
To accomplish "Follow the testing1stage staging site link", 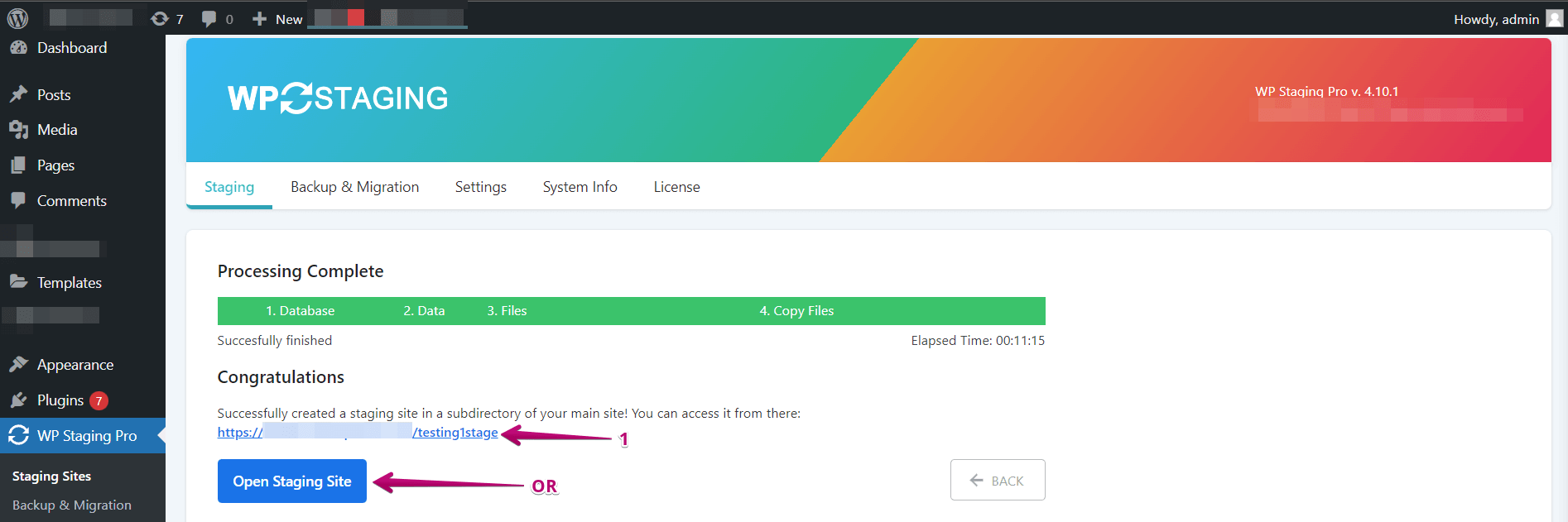I will pos(455,433).
